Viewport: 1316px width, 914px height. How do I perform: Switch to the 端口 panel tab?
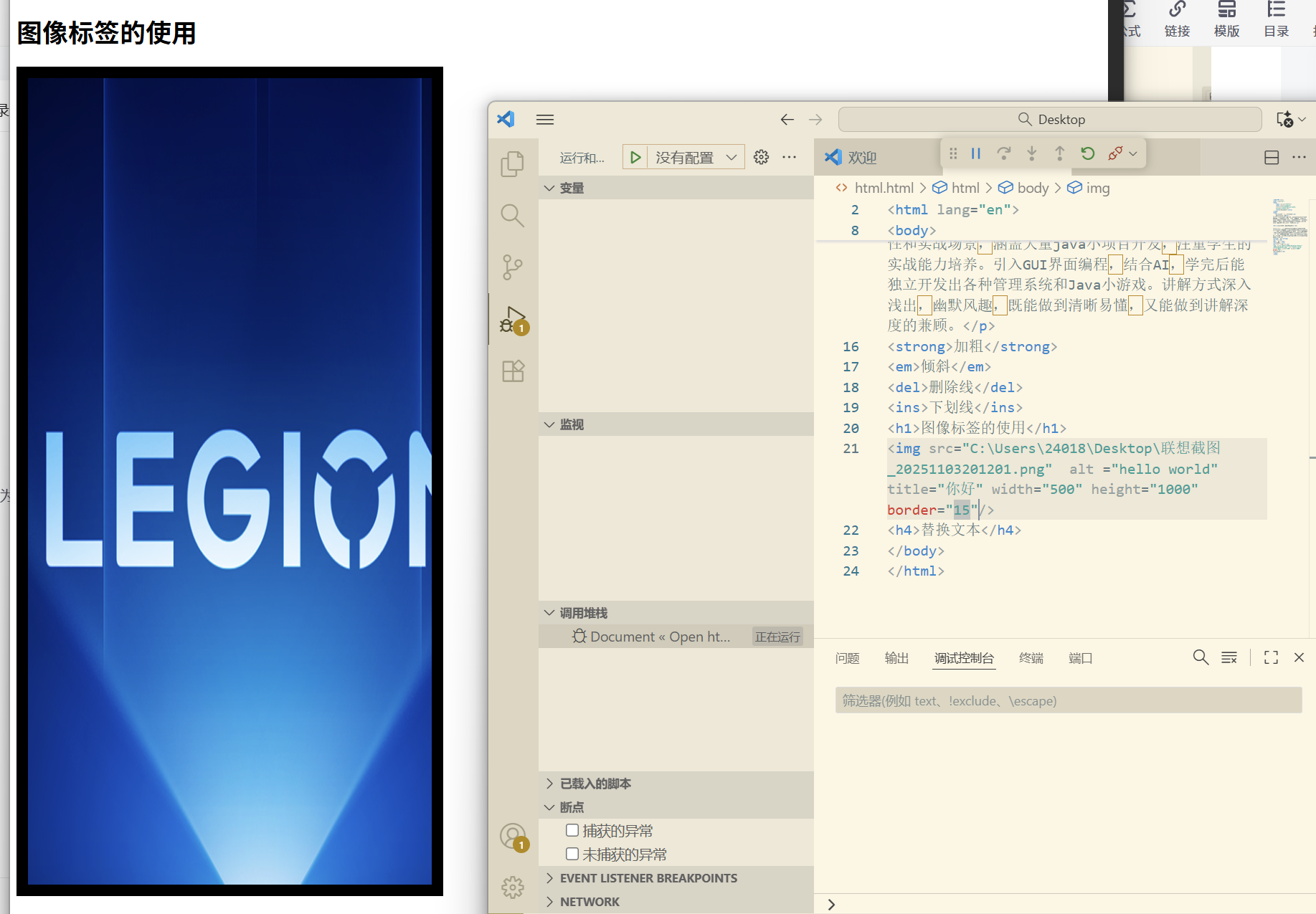1081,658
